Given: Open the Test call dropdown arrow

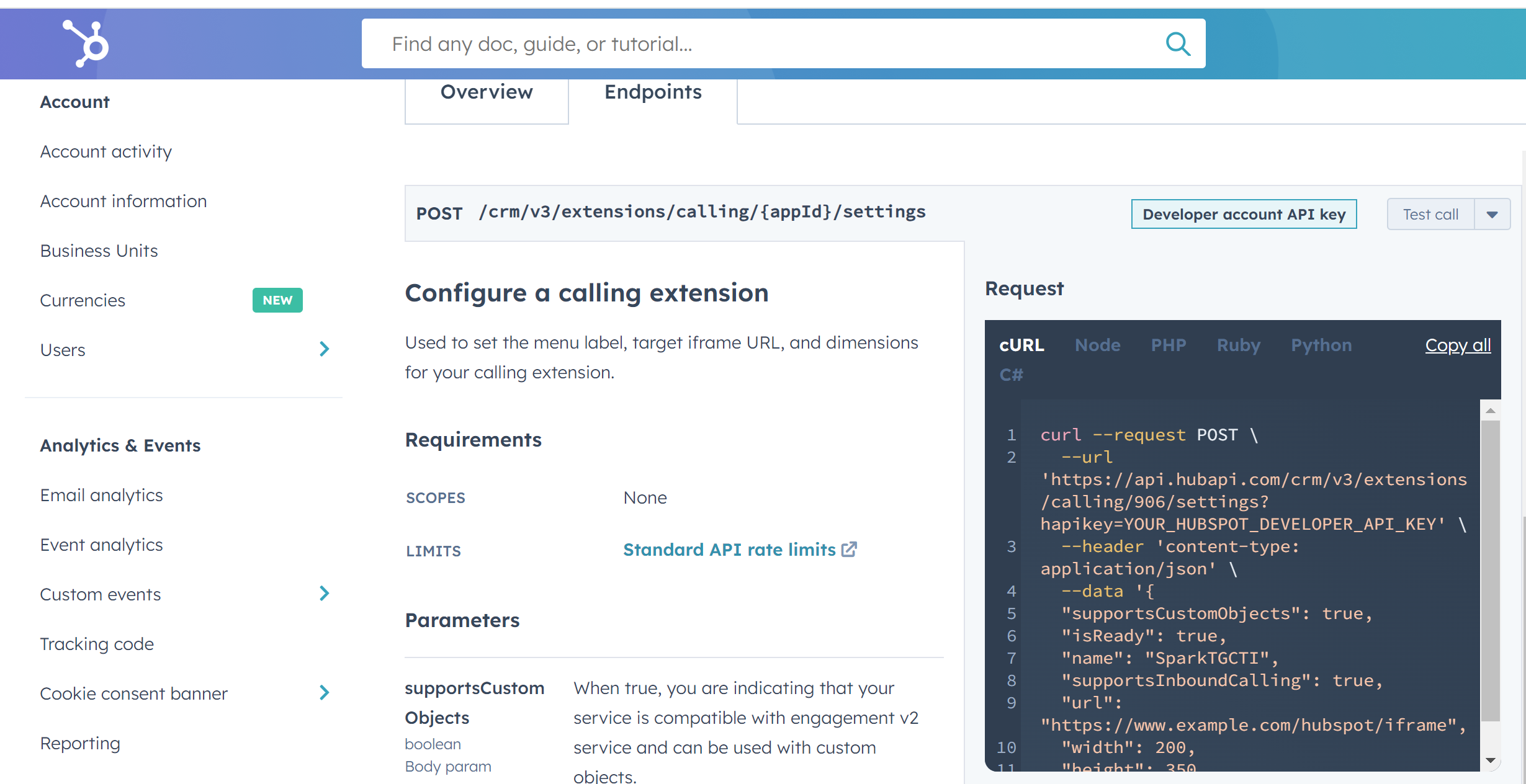Looking at the screenshot, I should [1492, 215].
